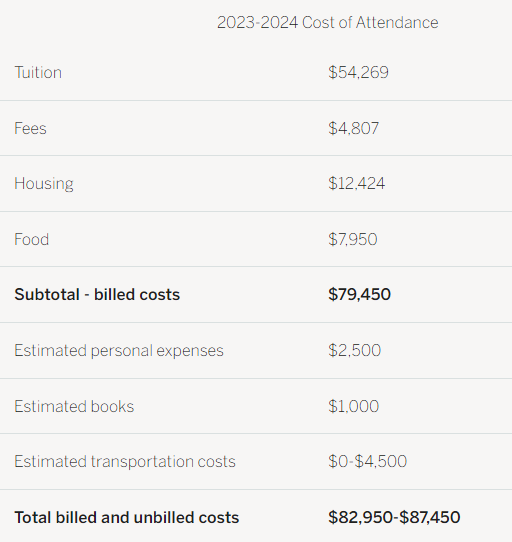Click the $79,450 subtotal amount
Screen dimensions: 512x542
(x=359, y=295)
